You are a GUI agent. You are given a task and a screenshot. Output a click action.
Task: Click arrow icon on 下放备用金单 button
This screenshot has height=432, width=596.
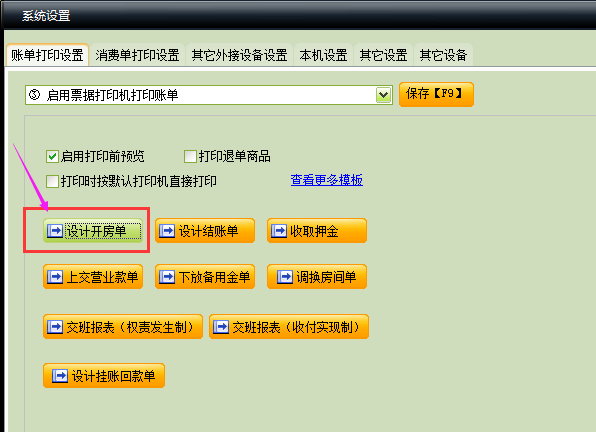tap(167, 277)
